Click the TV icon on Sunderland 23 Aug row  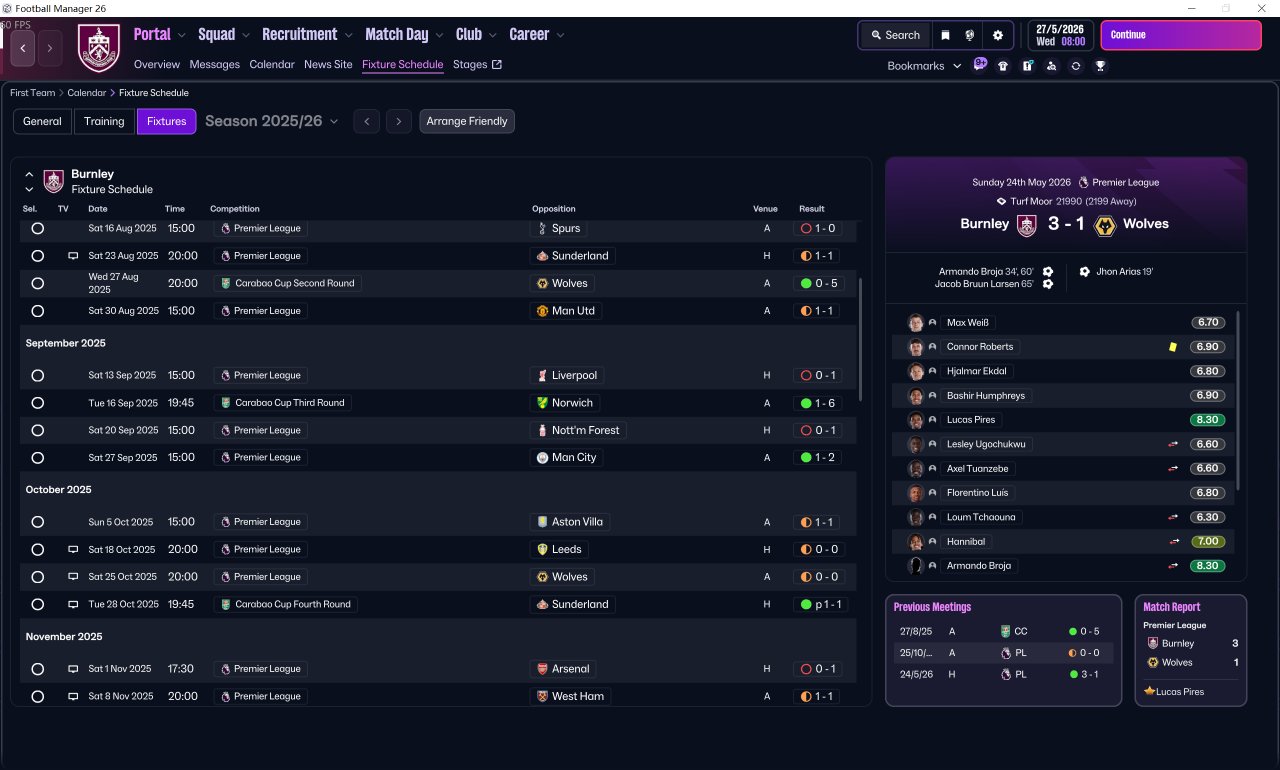coord(73,256)
